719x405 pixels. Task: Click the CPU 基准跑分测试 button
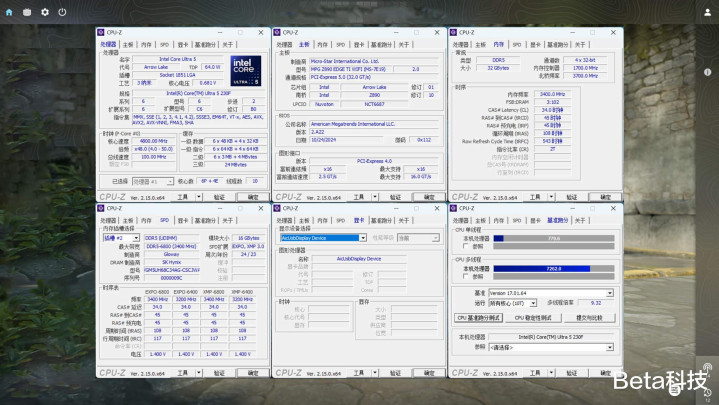479,317
